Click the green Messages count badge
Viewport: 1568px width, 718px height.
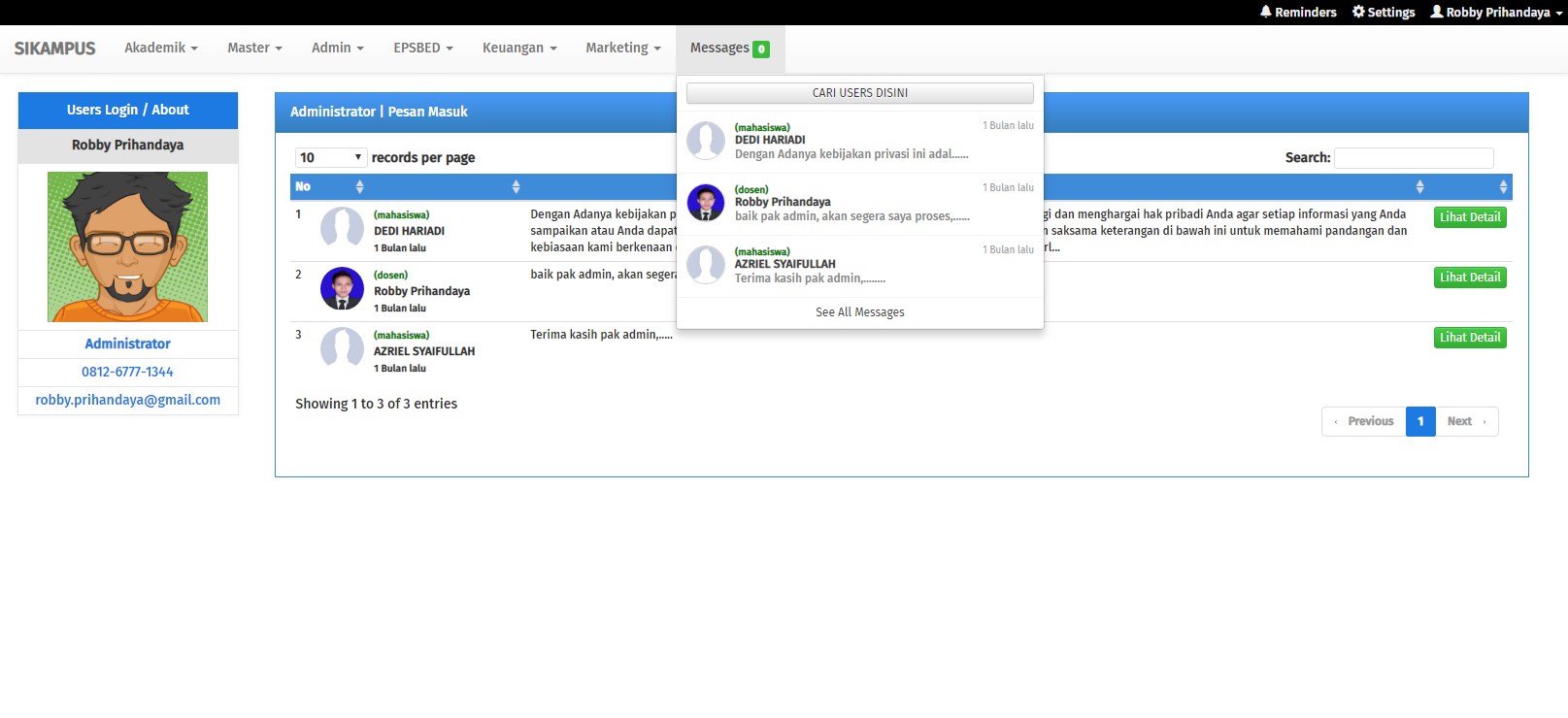click(761, 49)
